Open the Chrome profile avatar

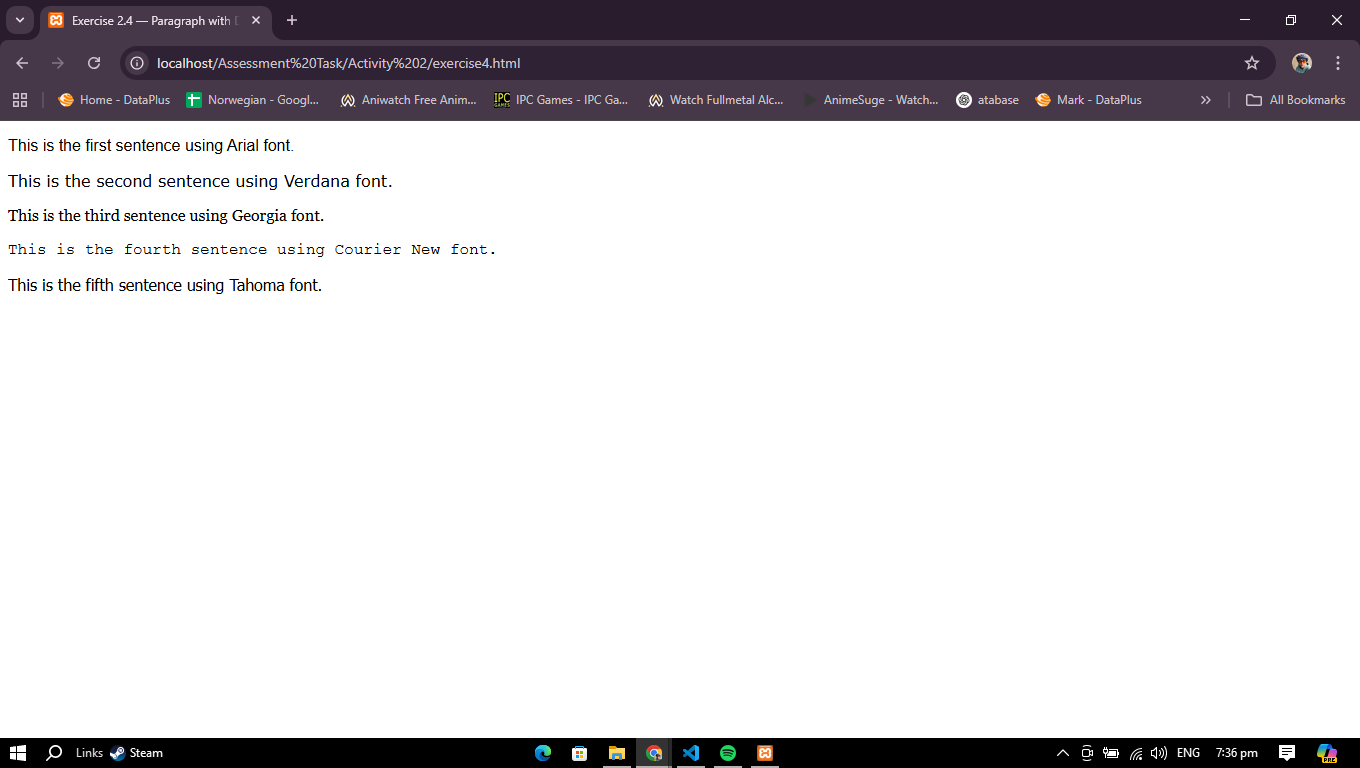pyautogui.click(x=1301, y=63)
